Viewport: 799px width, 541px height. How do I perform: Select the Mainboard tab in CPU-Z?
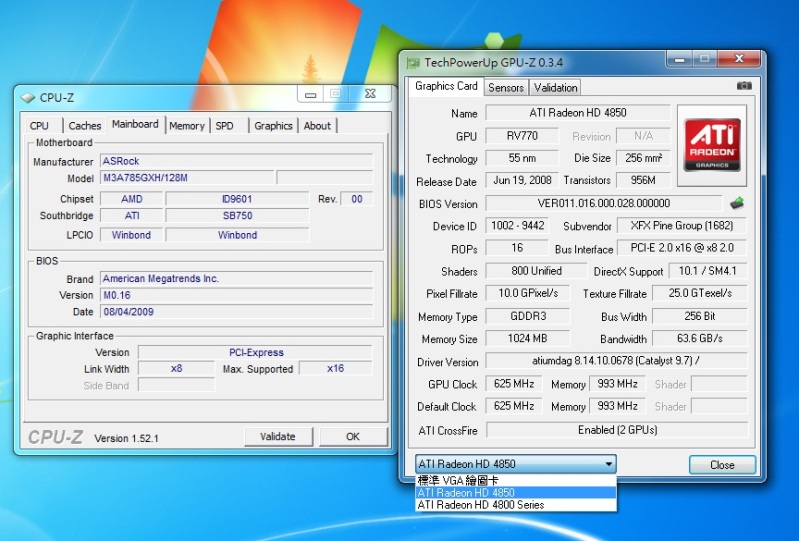point(136,124)
